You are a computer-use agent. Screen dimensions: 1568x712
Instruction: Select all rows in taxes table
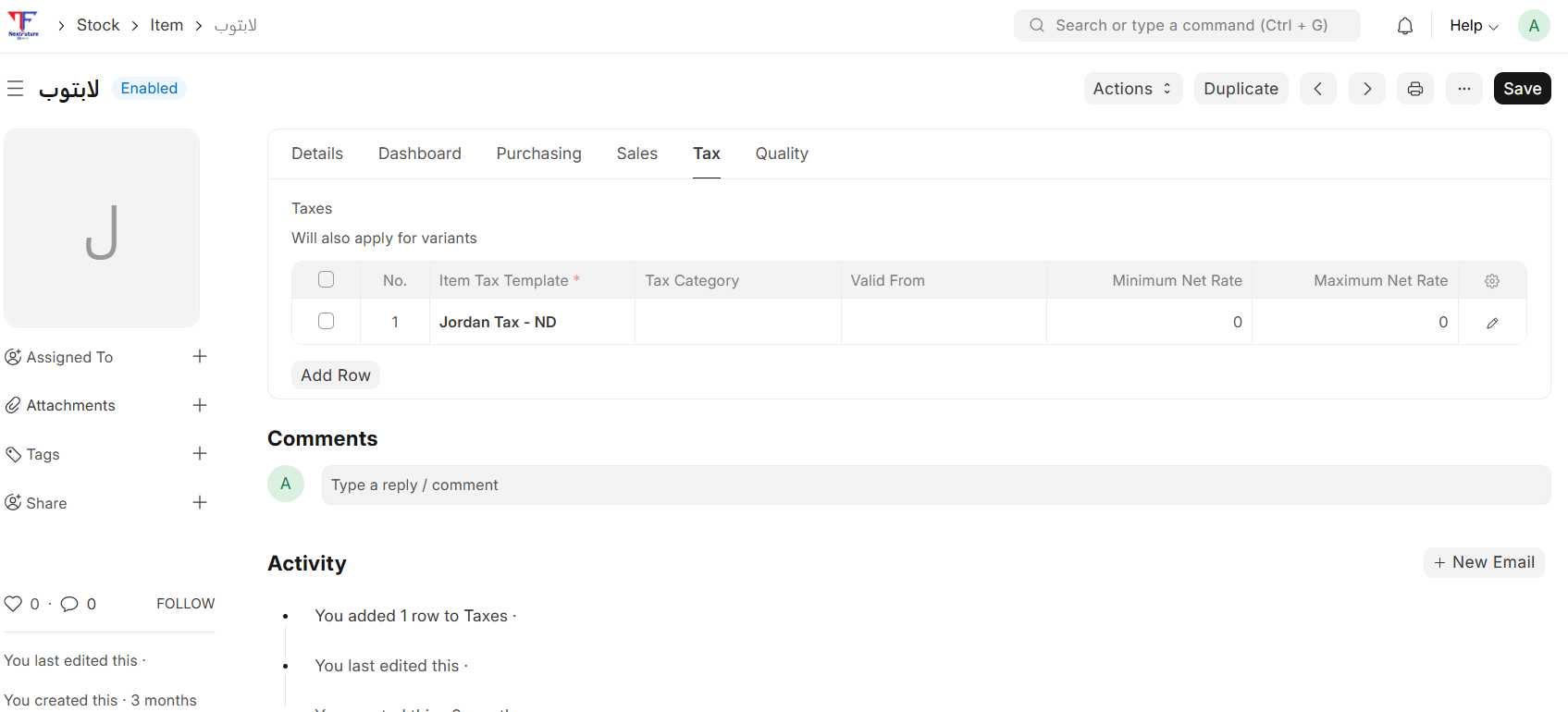[326, 279]
